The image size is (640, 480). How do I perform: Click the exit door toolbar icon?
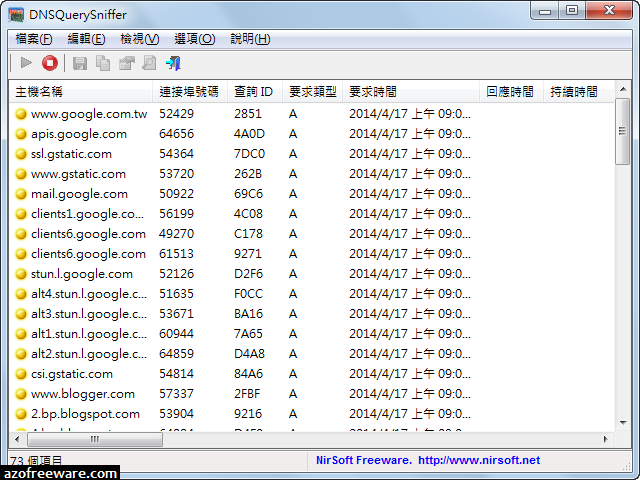click(x=173, y=63)
